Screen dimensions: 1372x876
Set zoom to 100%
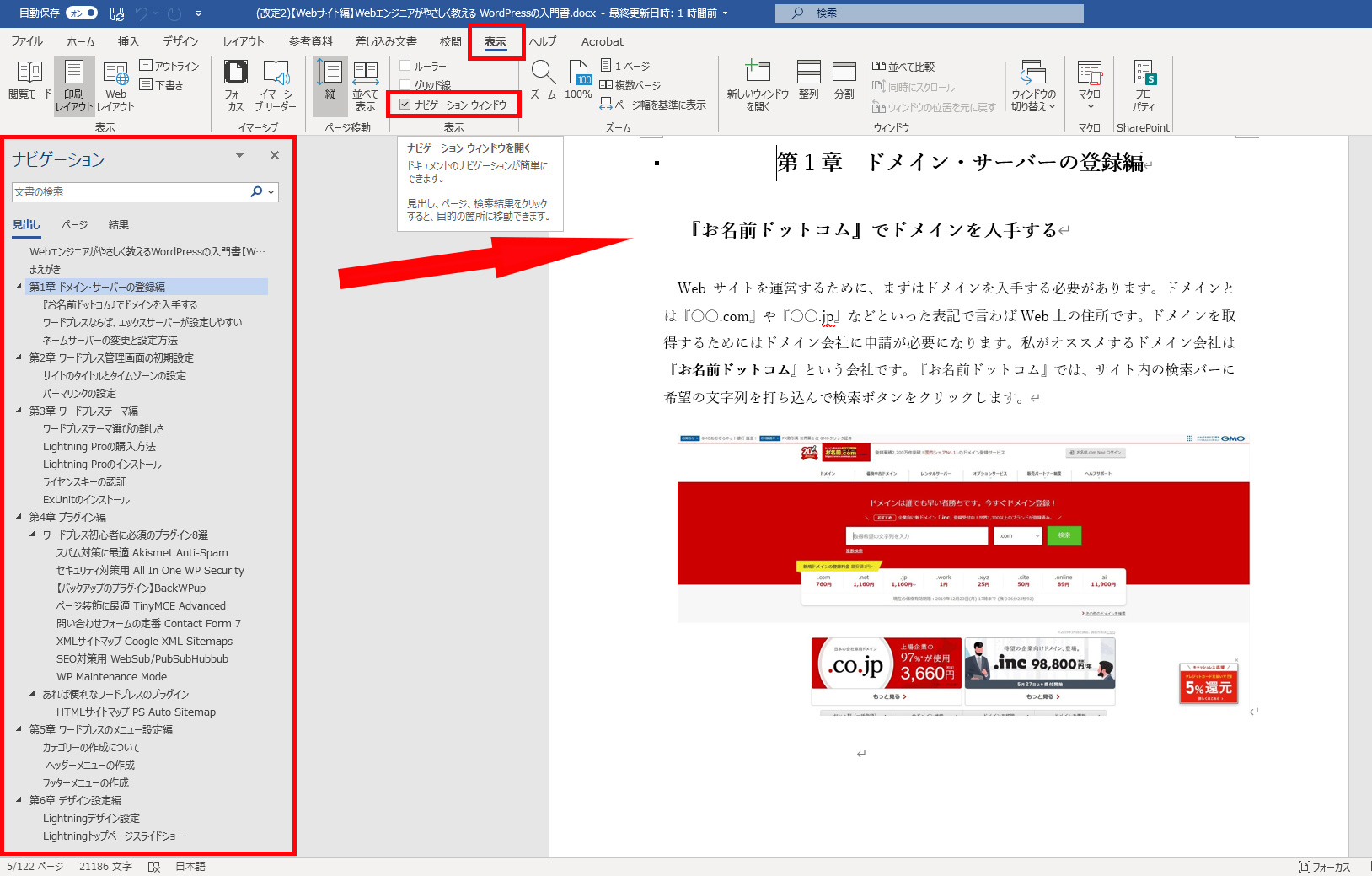pyautogui.click(x=579, y=81)
